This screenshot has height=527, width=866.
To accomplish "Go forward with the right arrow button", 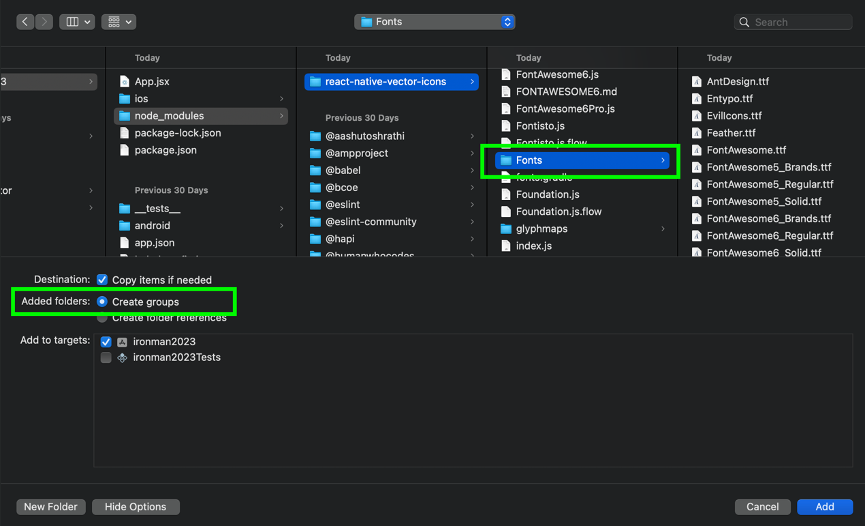I will (44, 22).
